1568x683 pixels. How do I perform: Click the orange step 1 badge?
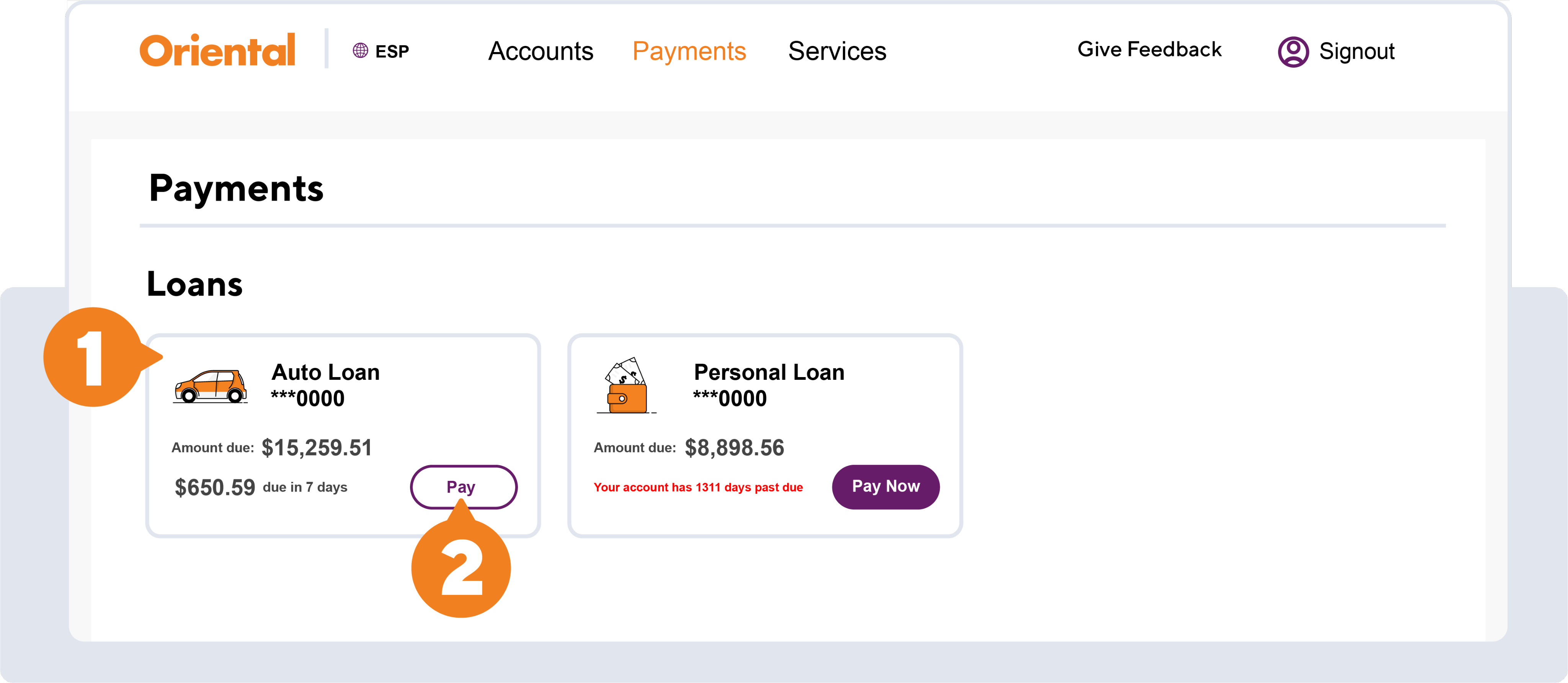pos(93,357)
